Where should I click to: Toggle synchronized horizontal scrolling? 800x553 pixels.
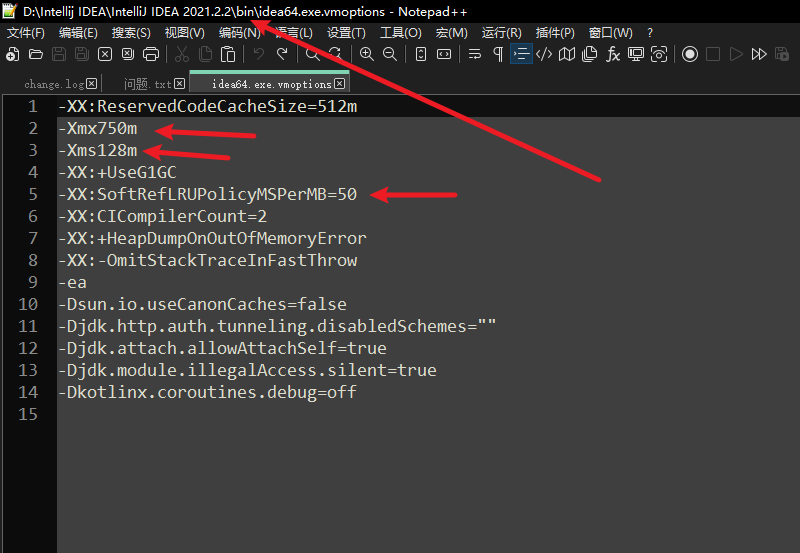pyautogui.click(x=444, y=54)
